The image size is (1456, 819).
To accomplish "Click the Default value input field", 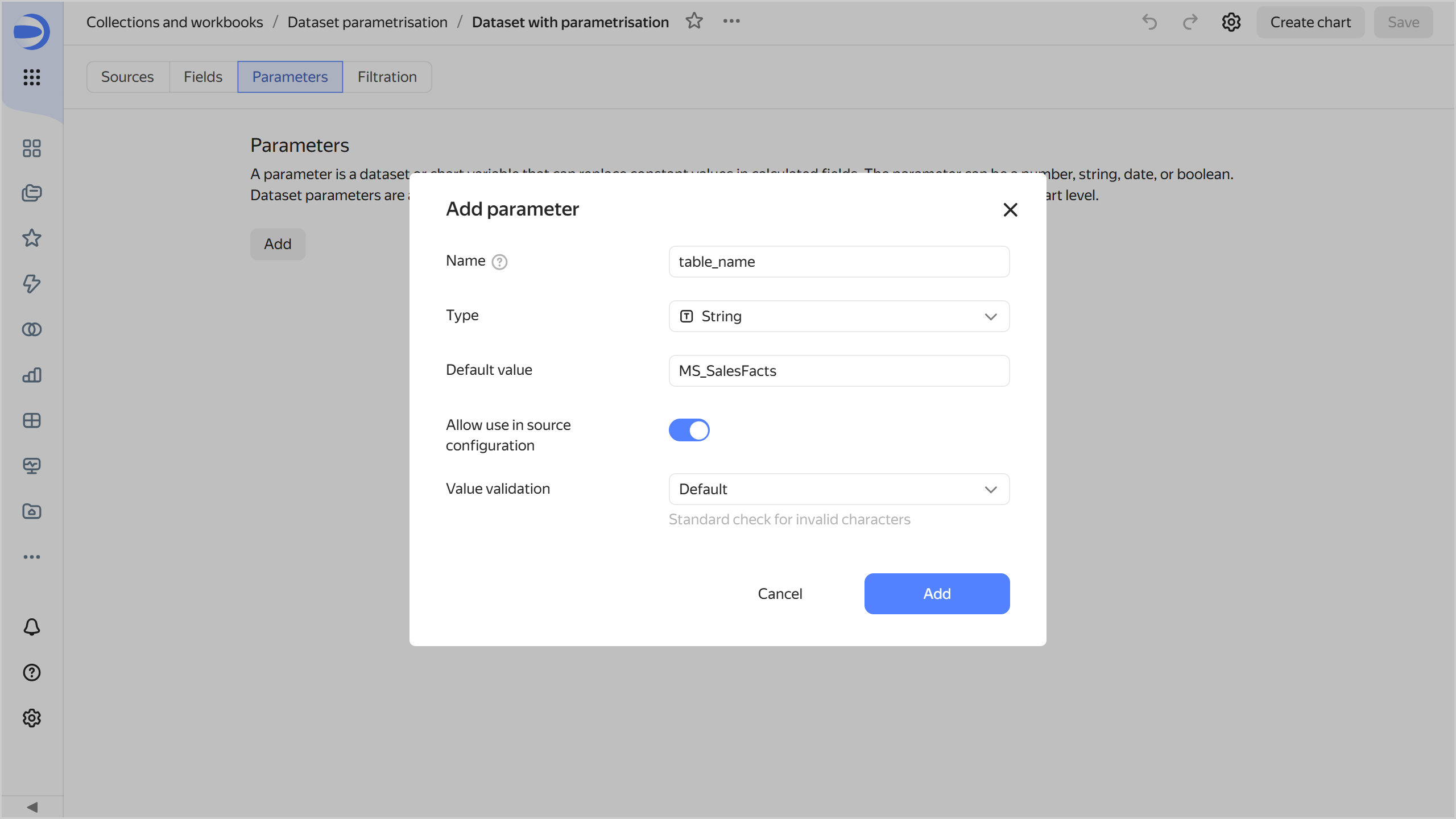I will (x=839, y=371).
